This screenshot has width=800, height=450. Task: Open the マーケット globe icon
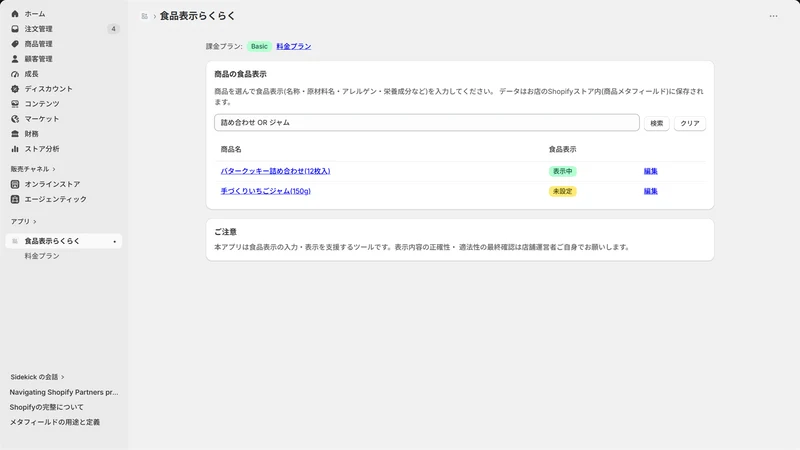(15, 119)
